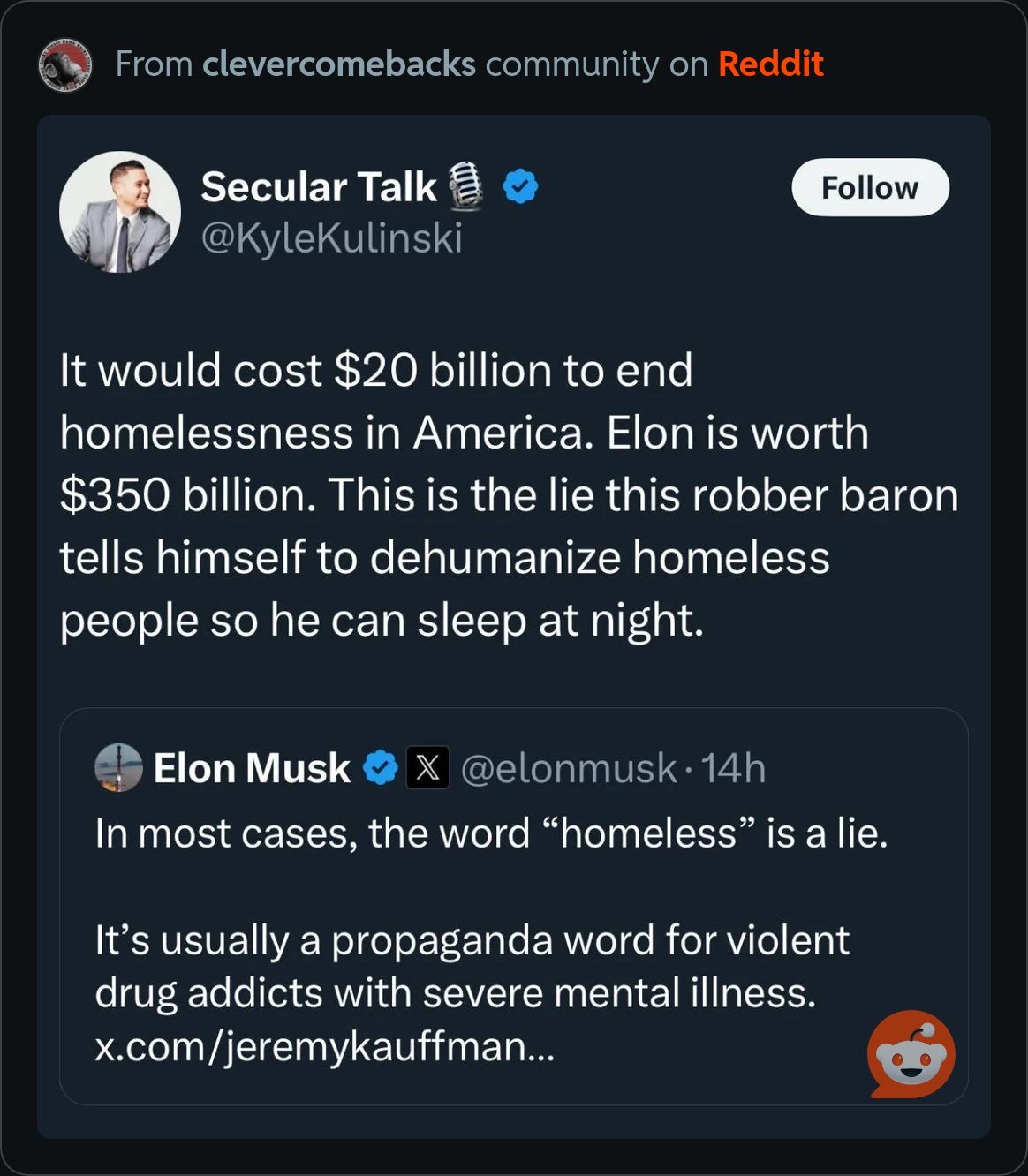Open the clevercomebacks community link
The height and width of the screenshot is (1176, 1028).
click(338, 64)
